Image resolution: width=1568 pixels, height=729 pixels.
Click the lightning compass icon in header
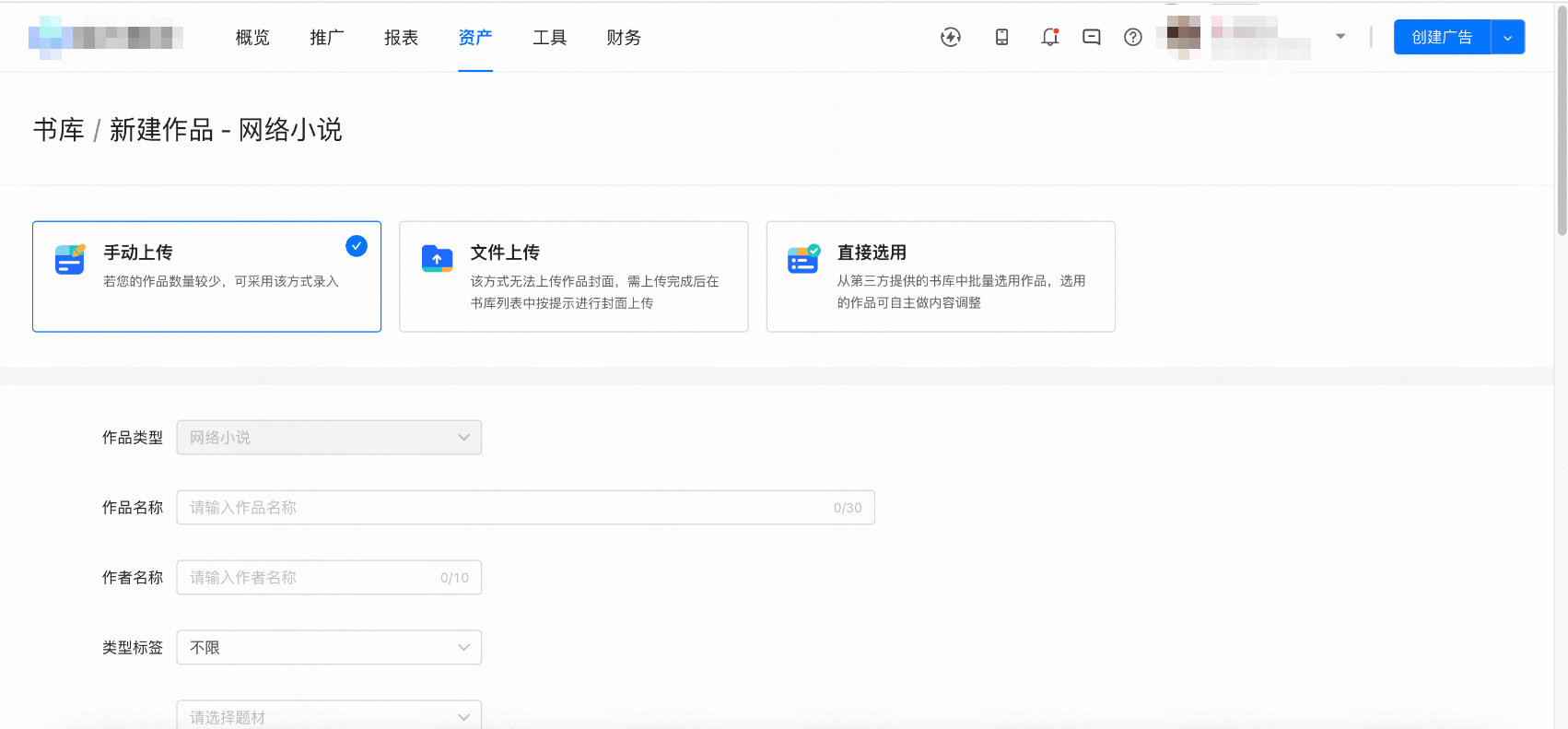coord(950,37)
